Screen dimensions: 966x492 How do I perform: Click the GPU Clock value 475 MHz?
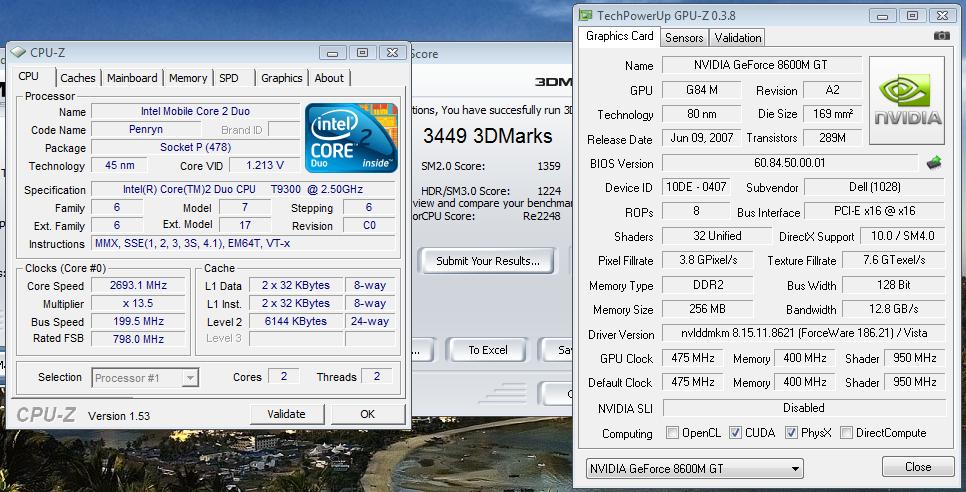pos(692,358)
